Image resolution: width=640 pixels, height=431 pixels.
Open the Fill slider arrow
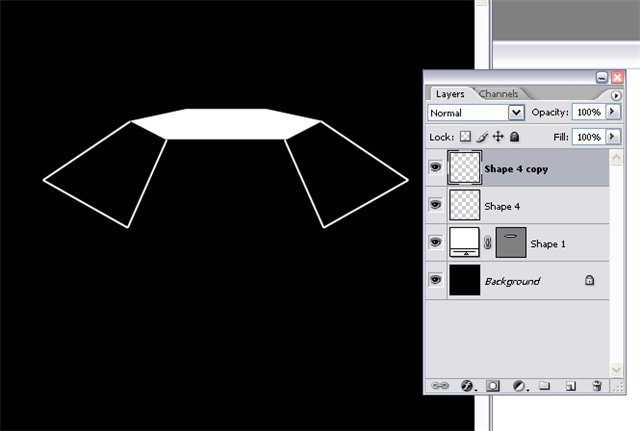[612, 136]
